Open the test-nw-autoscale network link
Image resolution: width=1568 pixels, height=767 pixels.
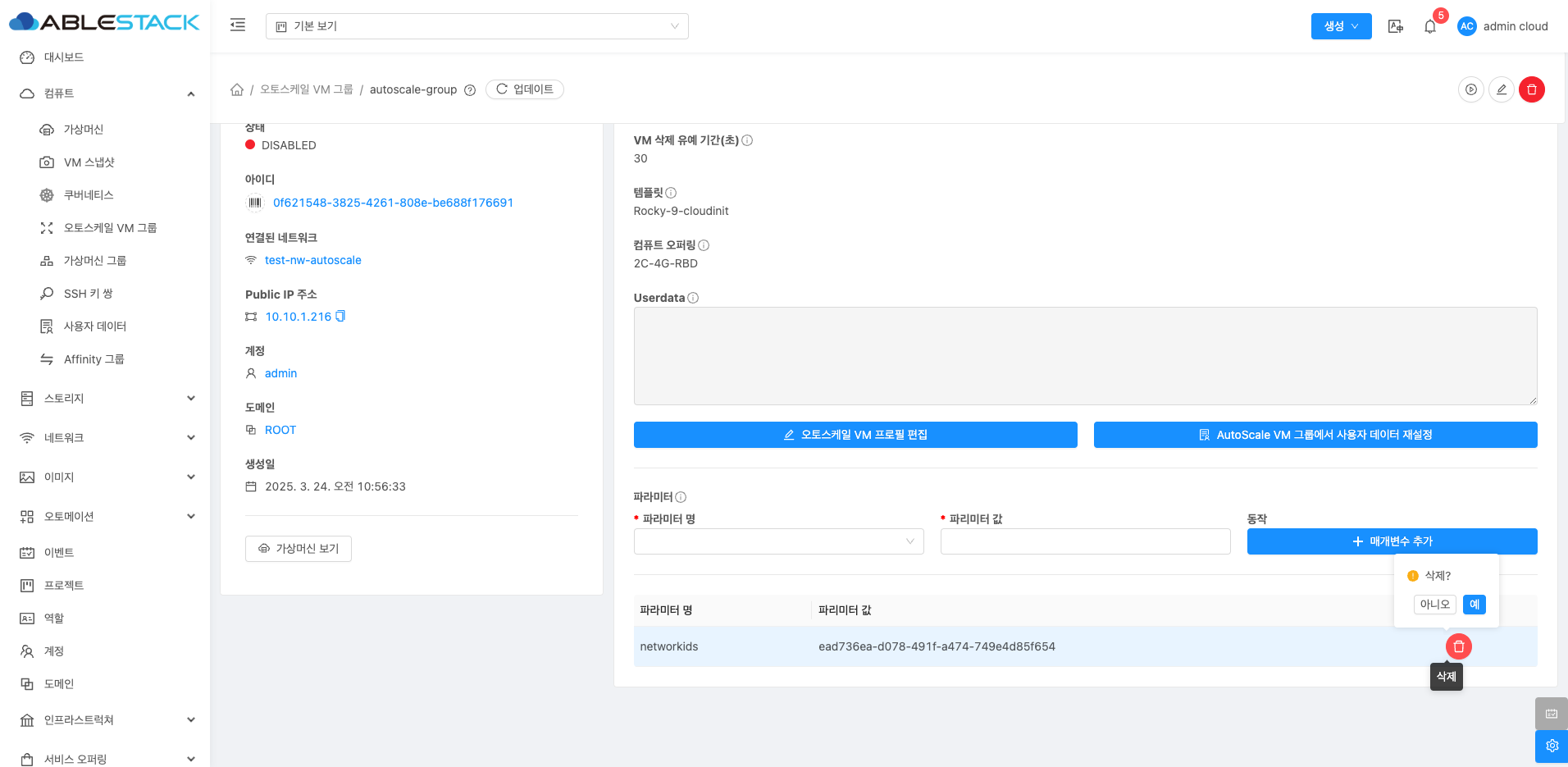[x=312, y=260]
